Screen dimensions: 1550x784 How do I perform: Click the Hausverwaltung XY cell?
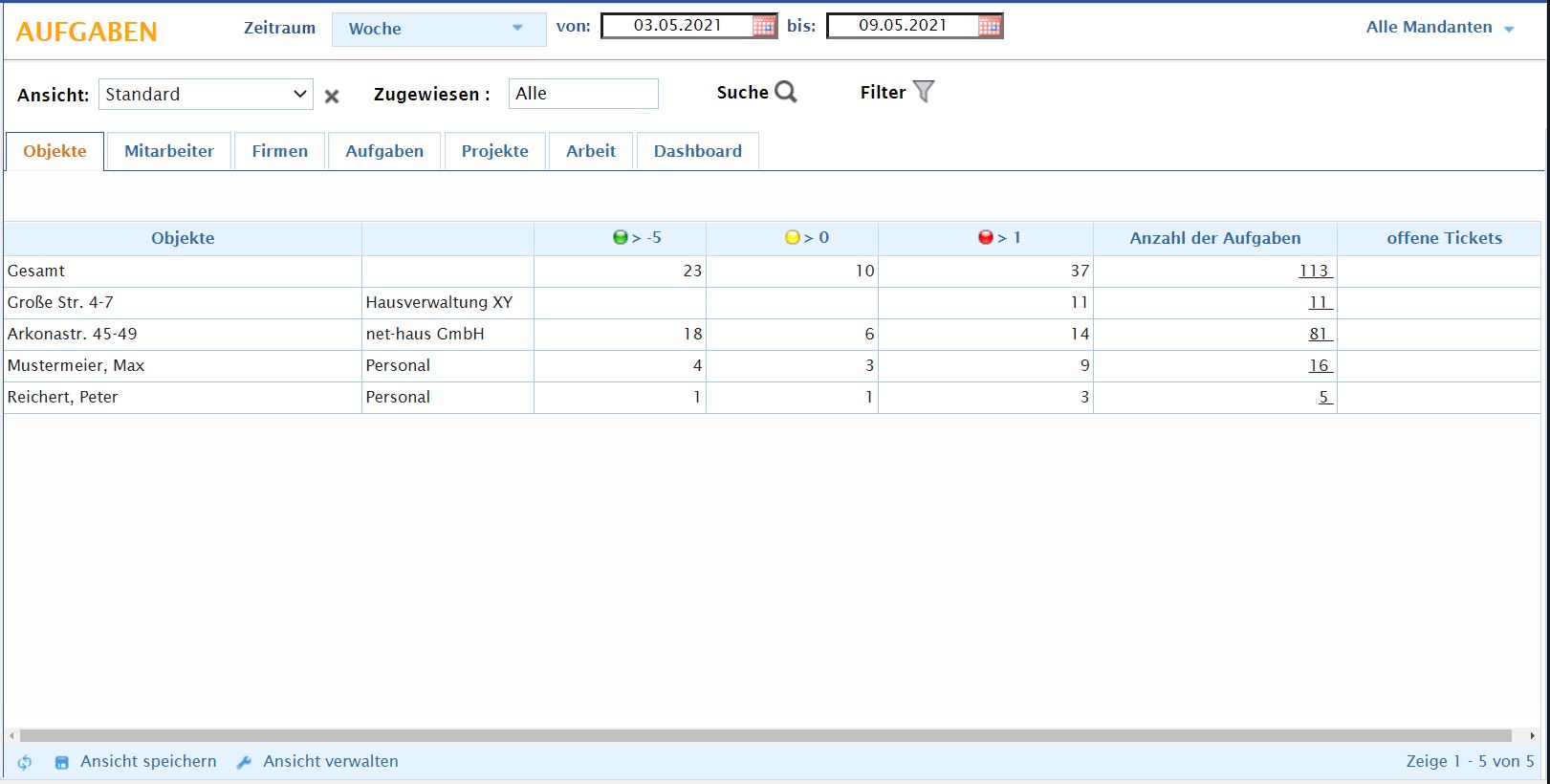tap(448, 302)
